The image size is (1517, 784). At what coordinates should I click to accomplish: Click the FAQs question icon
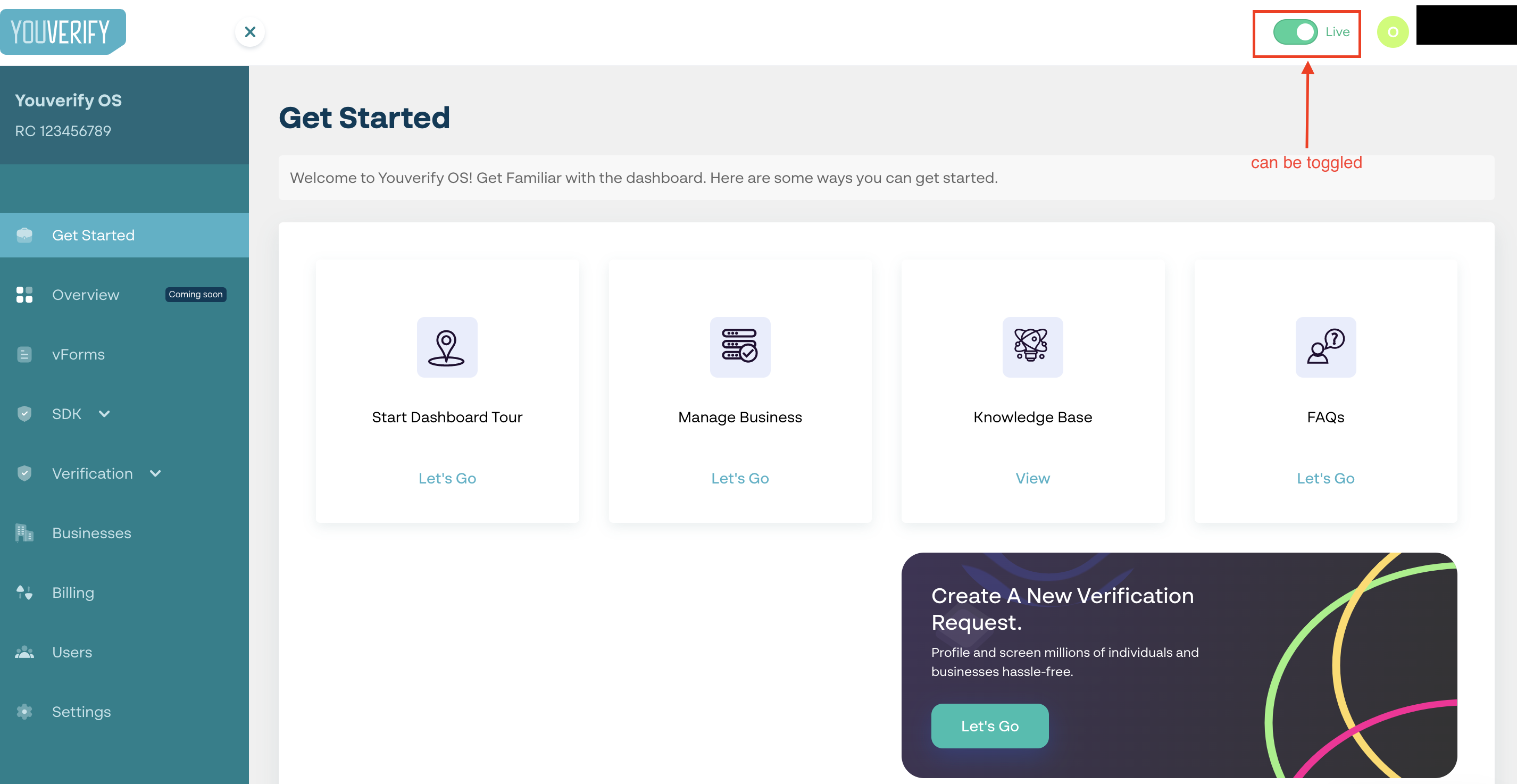click(x=1326, y=347)
